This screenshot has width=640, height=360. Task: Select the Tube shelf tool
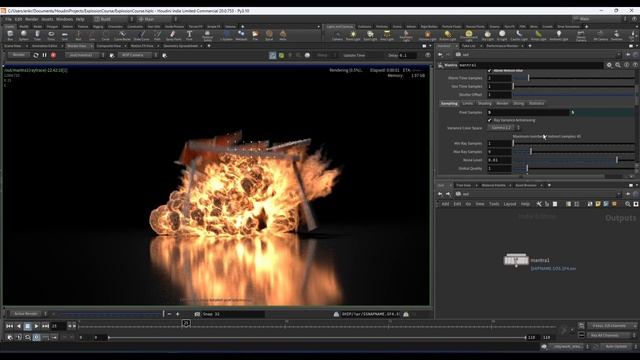[x=37, y=36]
